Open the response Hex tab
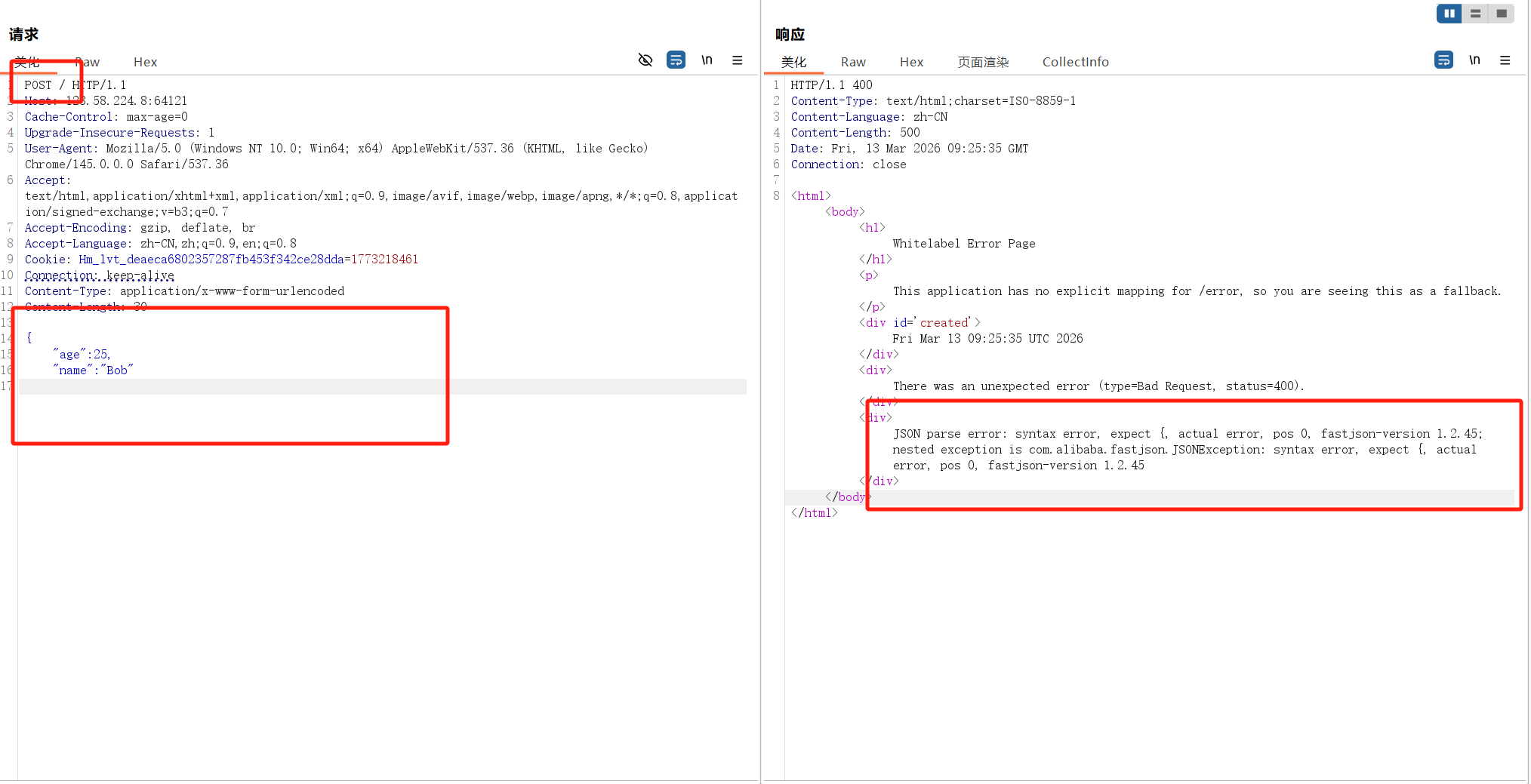Image resolution: width=1531 pixels, height=784 pixels. (x=911, y=62)
